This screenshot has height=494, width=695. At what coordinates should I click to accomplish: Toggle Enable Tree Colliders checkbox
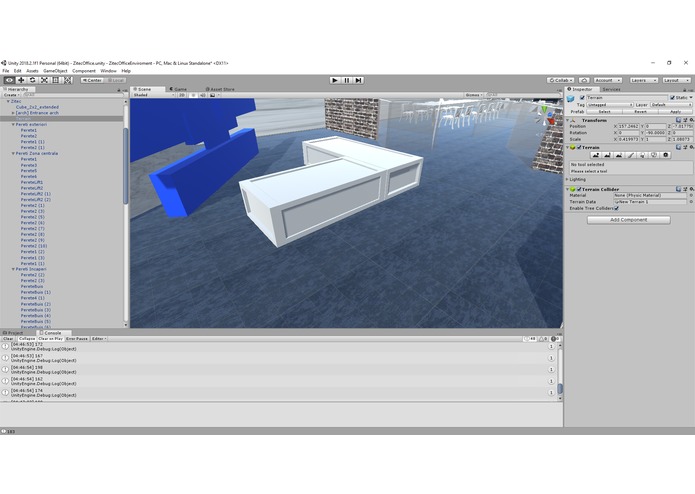pyautogui.click(x=617, y=208)
